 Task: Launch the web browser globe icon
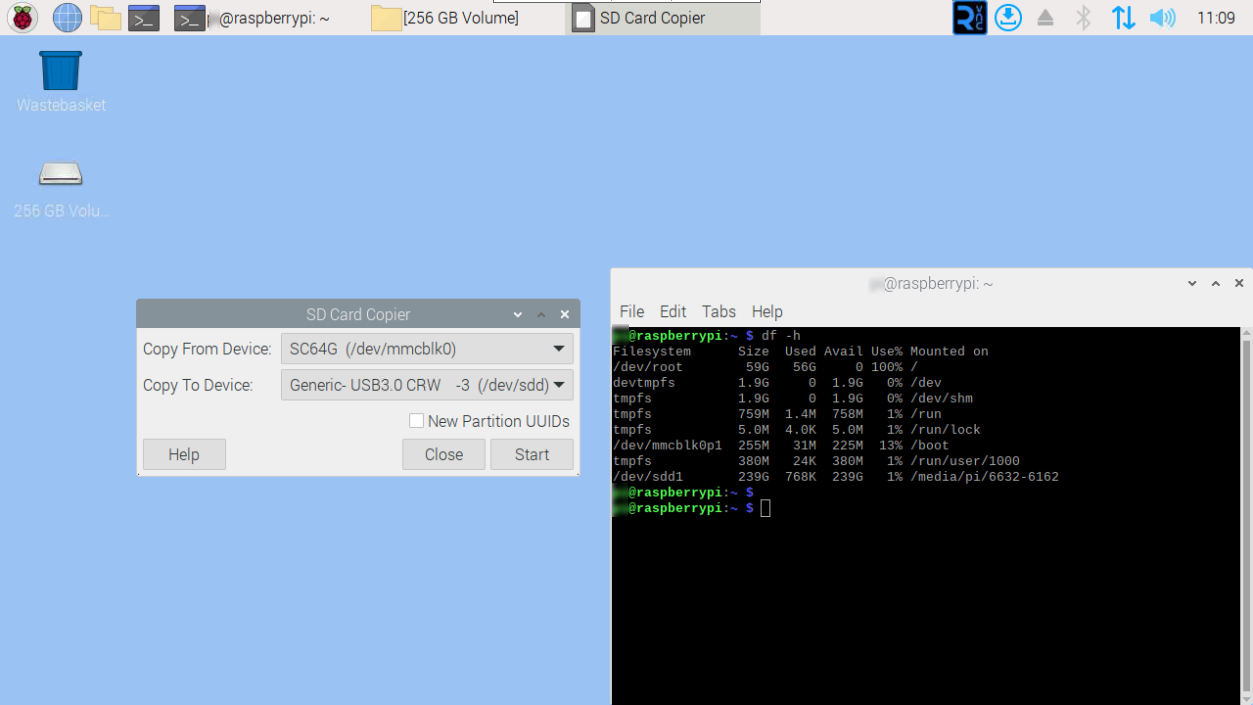click(67, 17)
